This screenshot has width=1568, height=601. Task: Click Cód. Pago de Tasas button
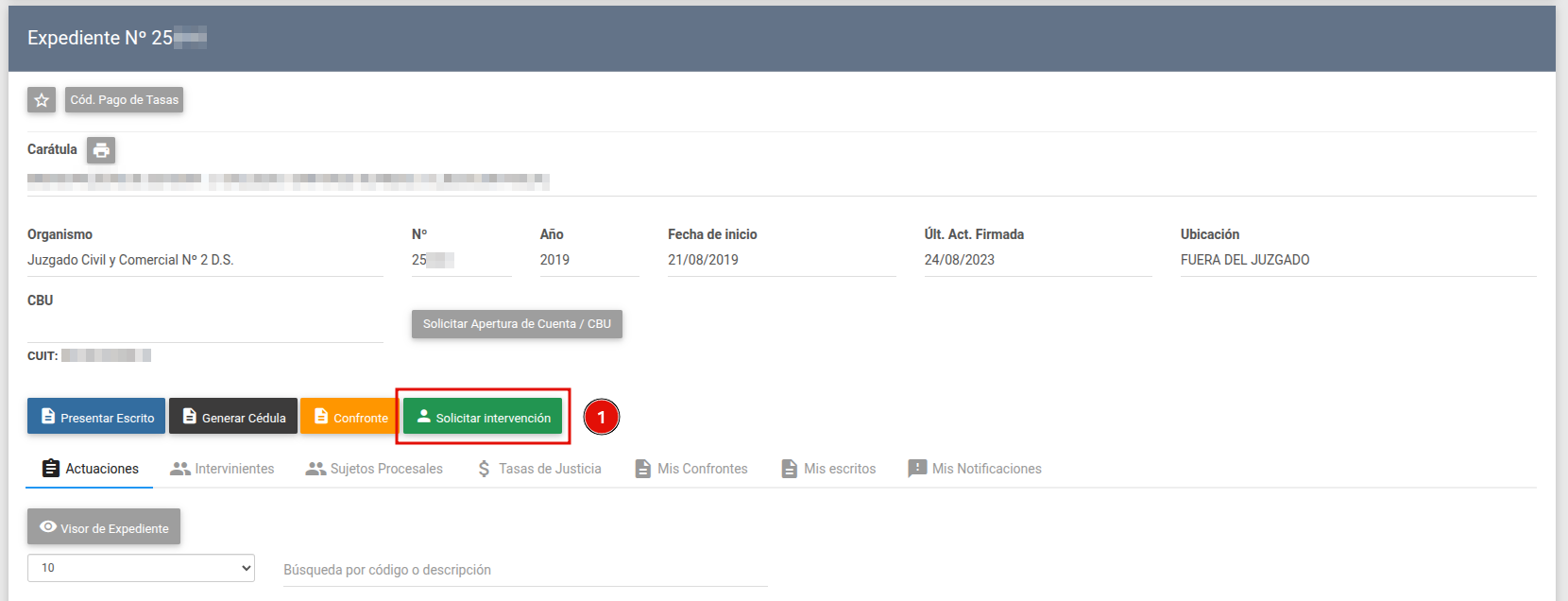point(124,100)
